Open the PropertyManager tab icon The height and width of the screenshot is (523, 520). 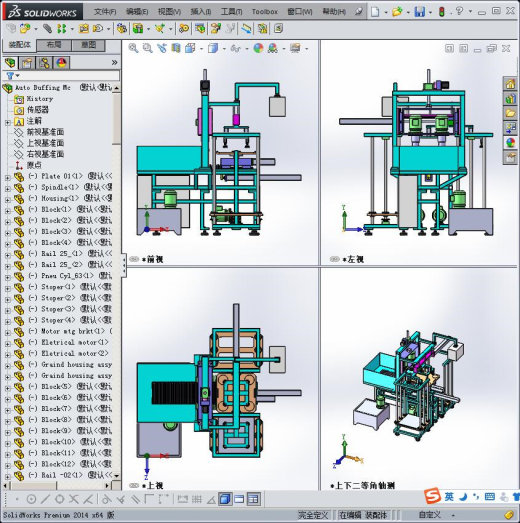(x=27, y=63)
